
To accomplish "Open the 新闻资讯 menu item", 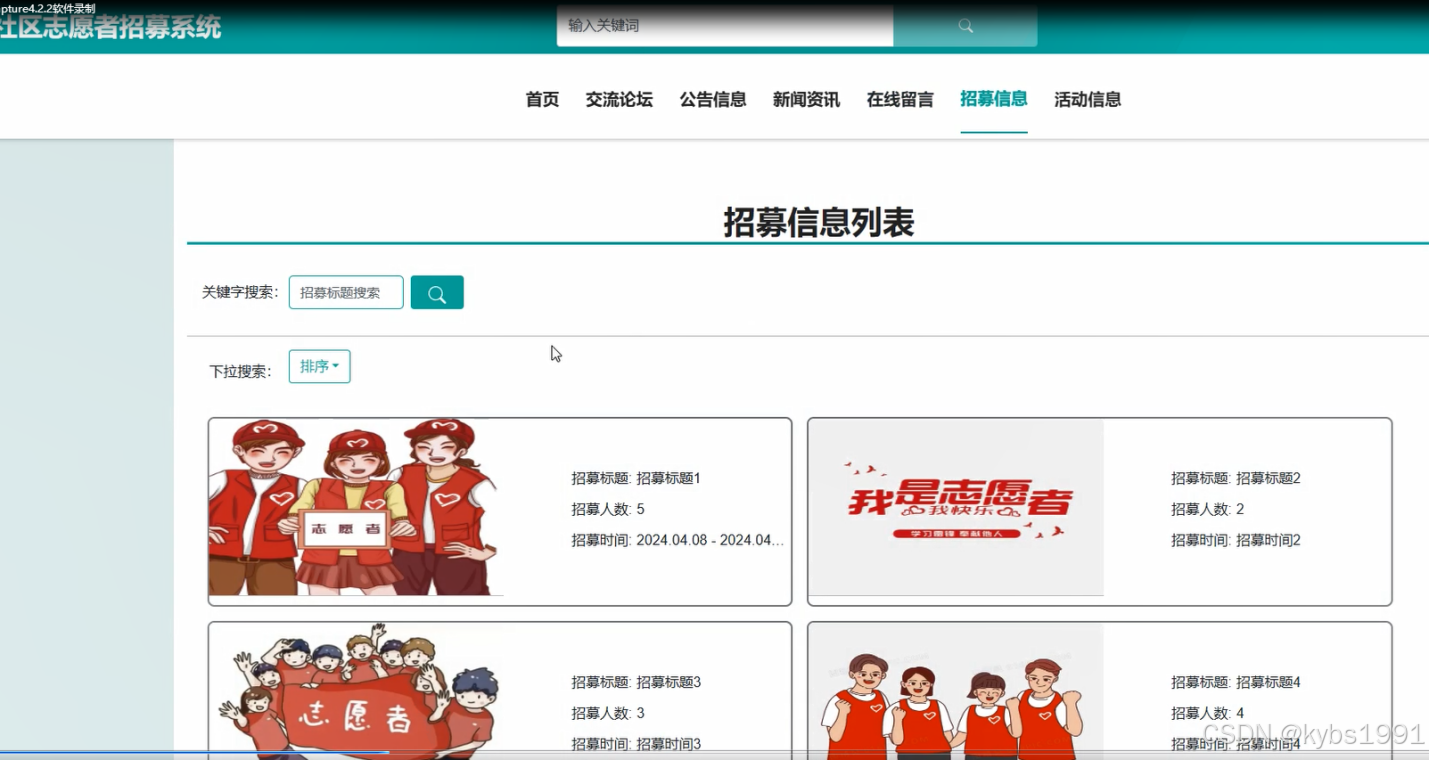I will 806,99.
